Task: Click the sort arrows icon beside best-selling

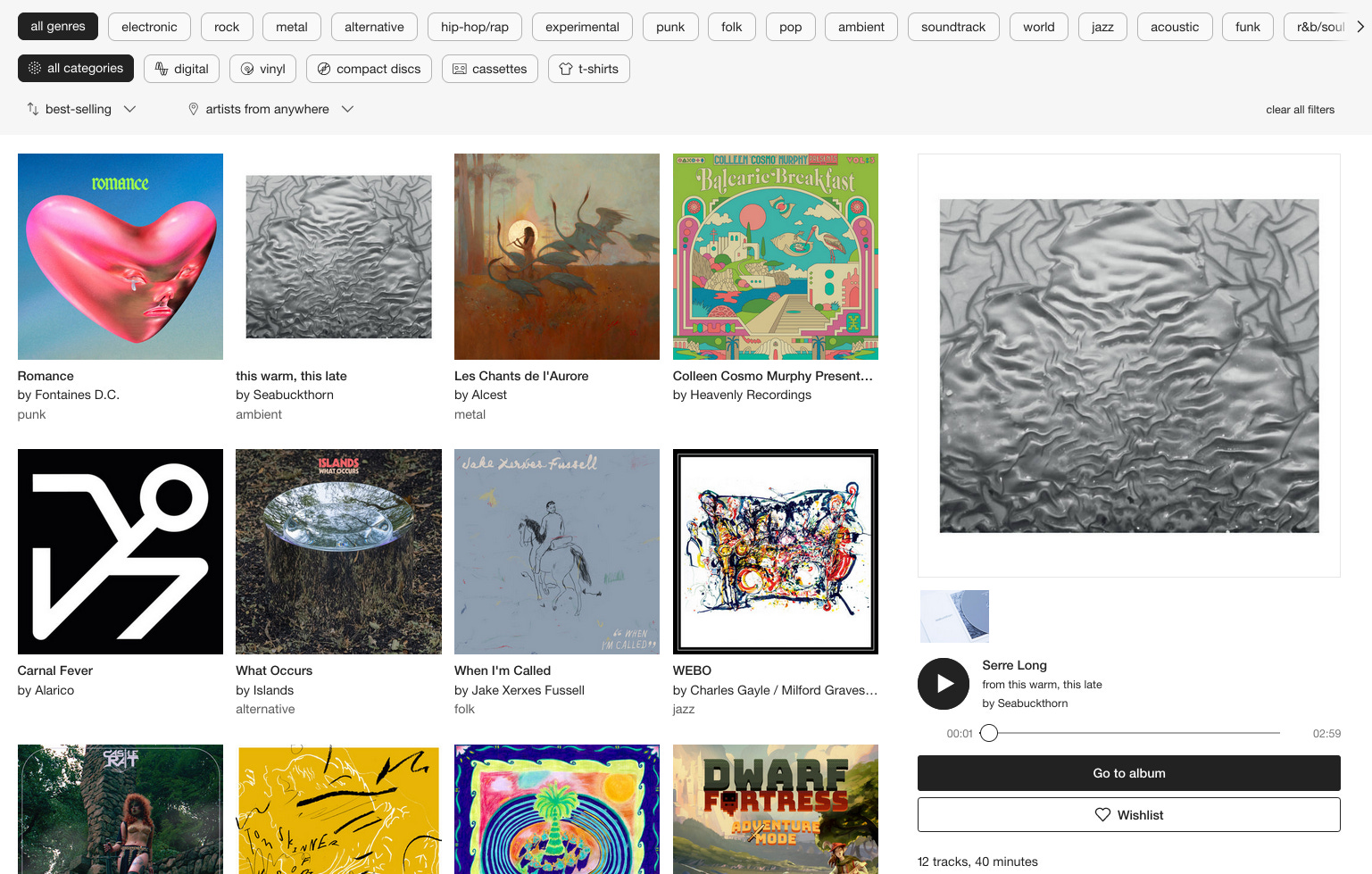Action: [x=33, y=109]
